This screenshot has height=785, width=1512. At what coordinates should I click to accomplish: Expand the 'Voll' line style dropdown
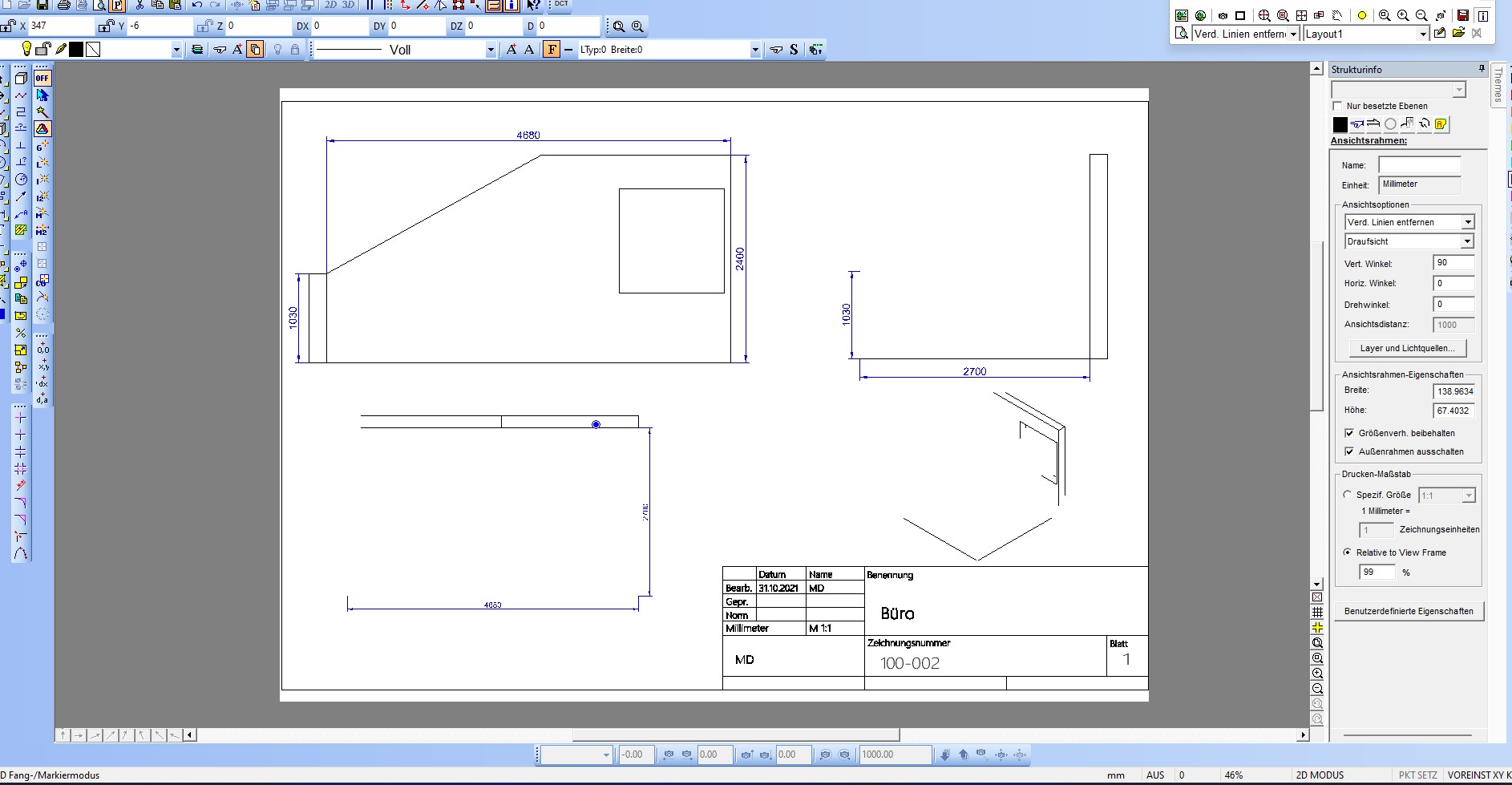pos(491,50)
